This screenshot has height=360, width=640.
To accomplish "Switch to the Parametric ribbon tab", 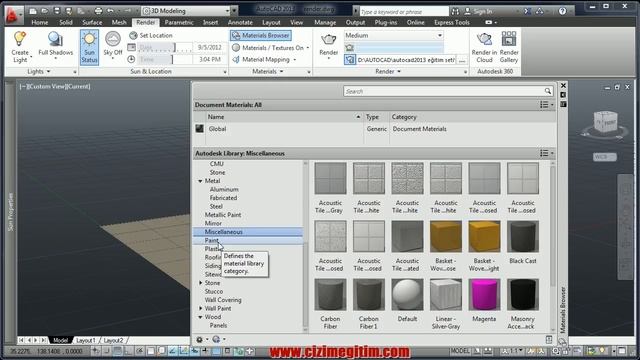I will pyautogui.click(x=179, y=22).
